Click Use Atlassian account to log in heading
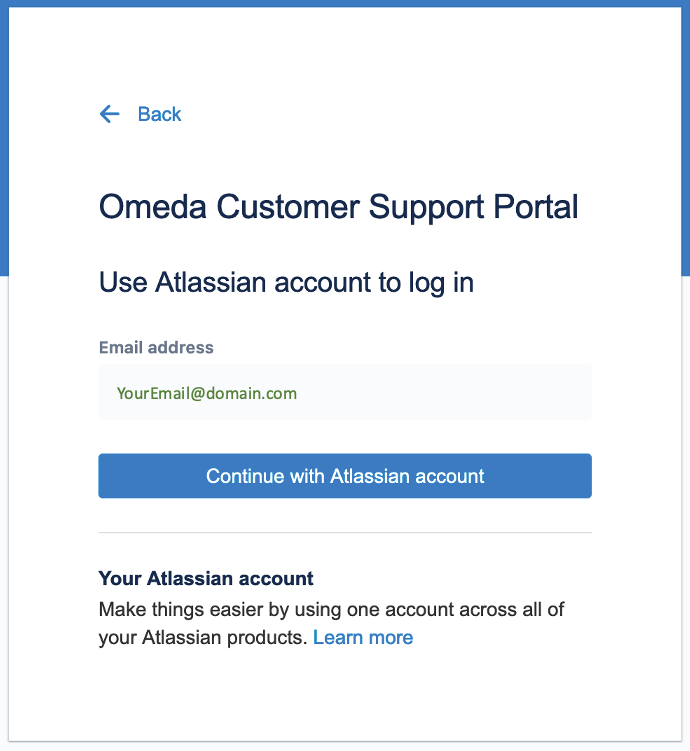 tap(286, 283)
